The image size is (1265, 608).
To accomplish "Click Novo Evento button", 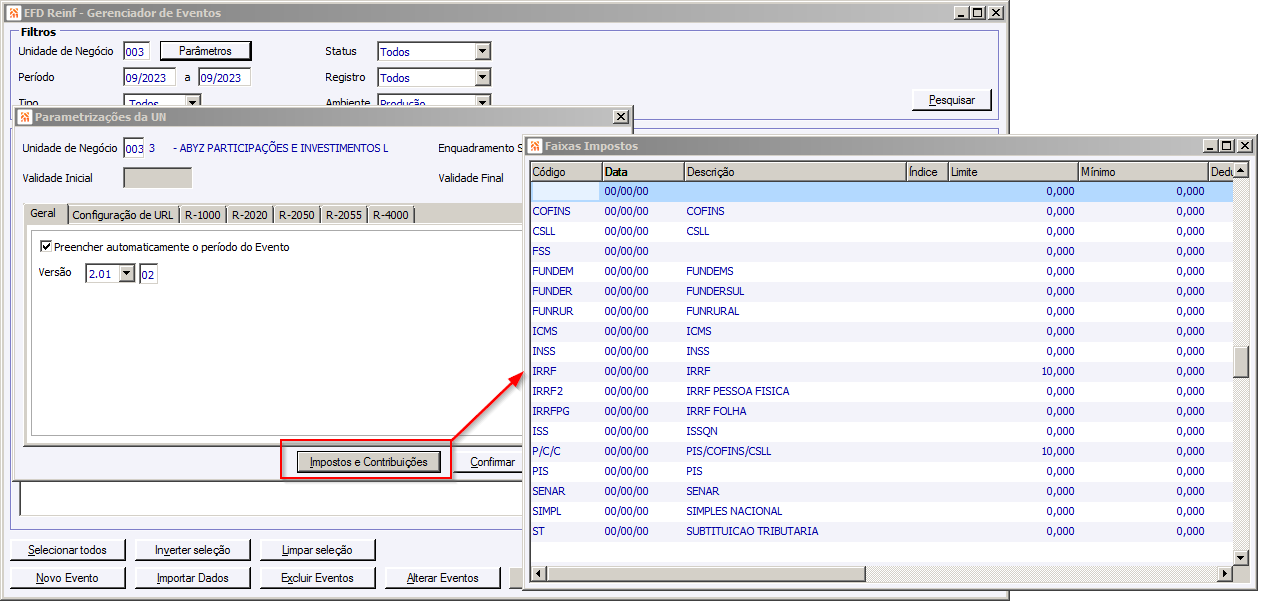I will coord(67,578).
